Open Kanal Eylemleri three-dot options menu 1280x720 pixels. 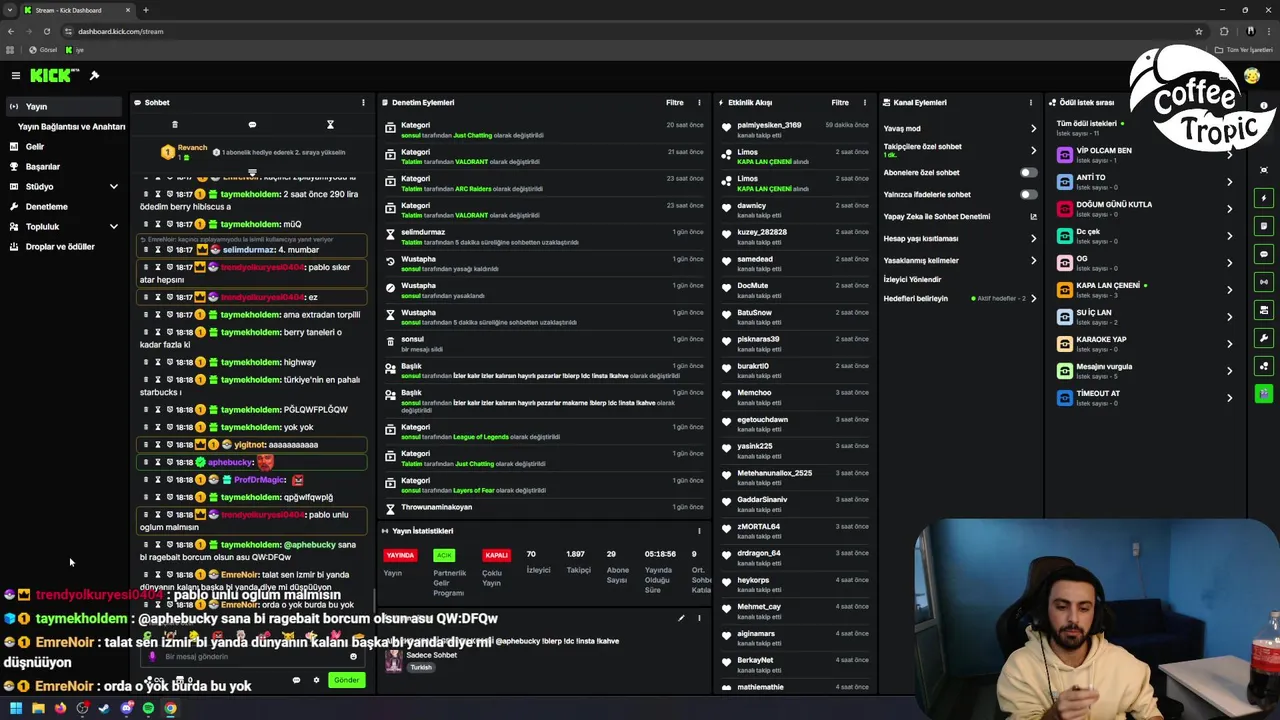coord(1031,102)
